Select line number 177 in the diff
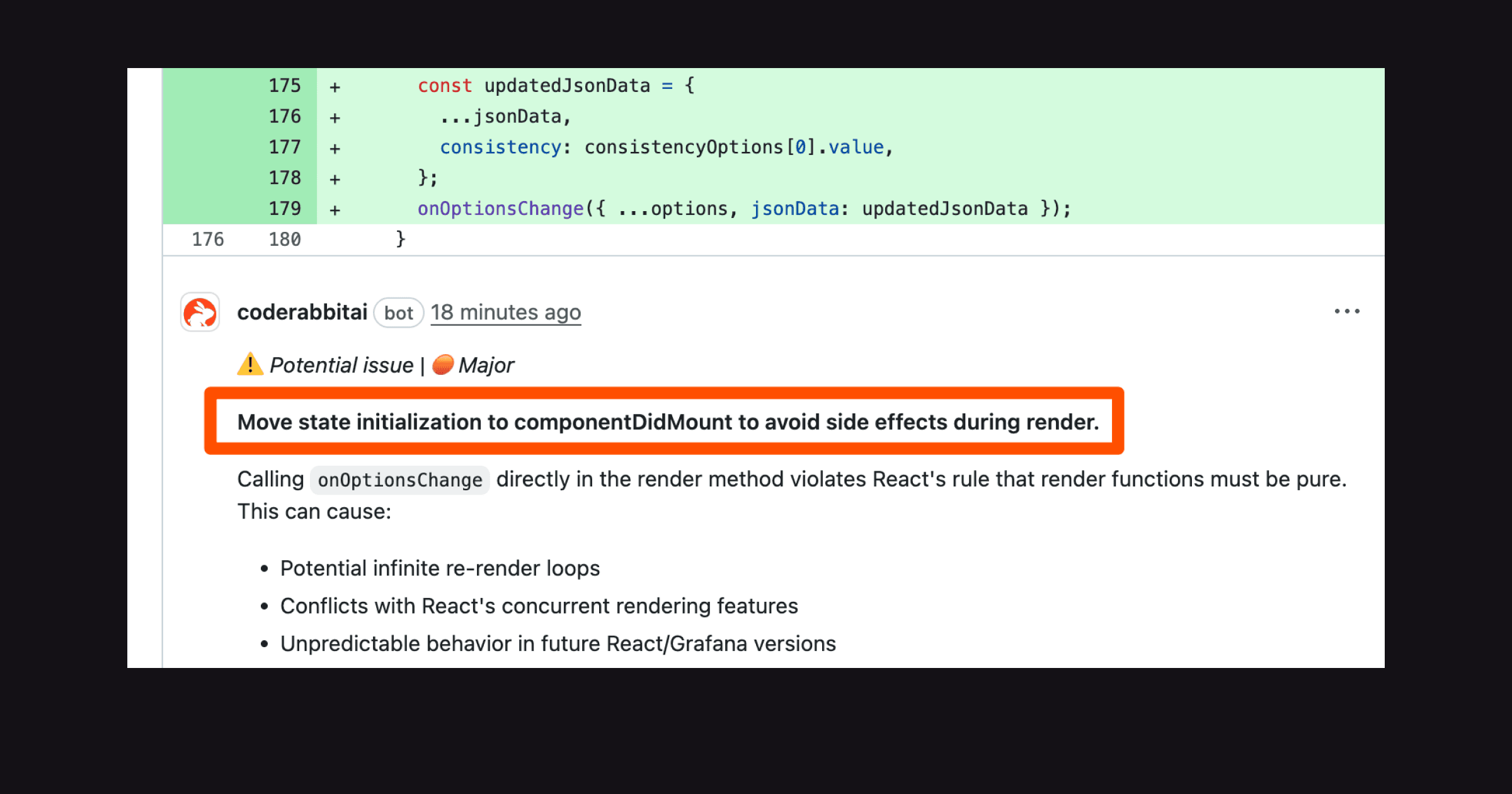 pyautogui.click(x=285, y=147)
